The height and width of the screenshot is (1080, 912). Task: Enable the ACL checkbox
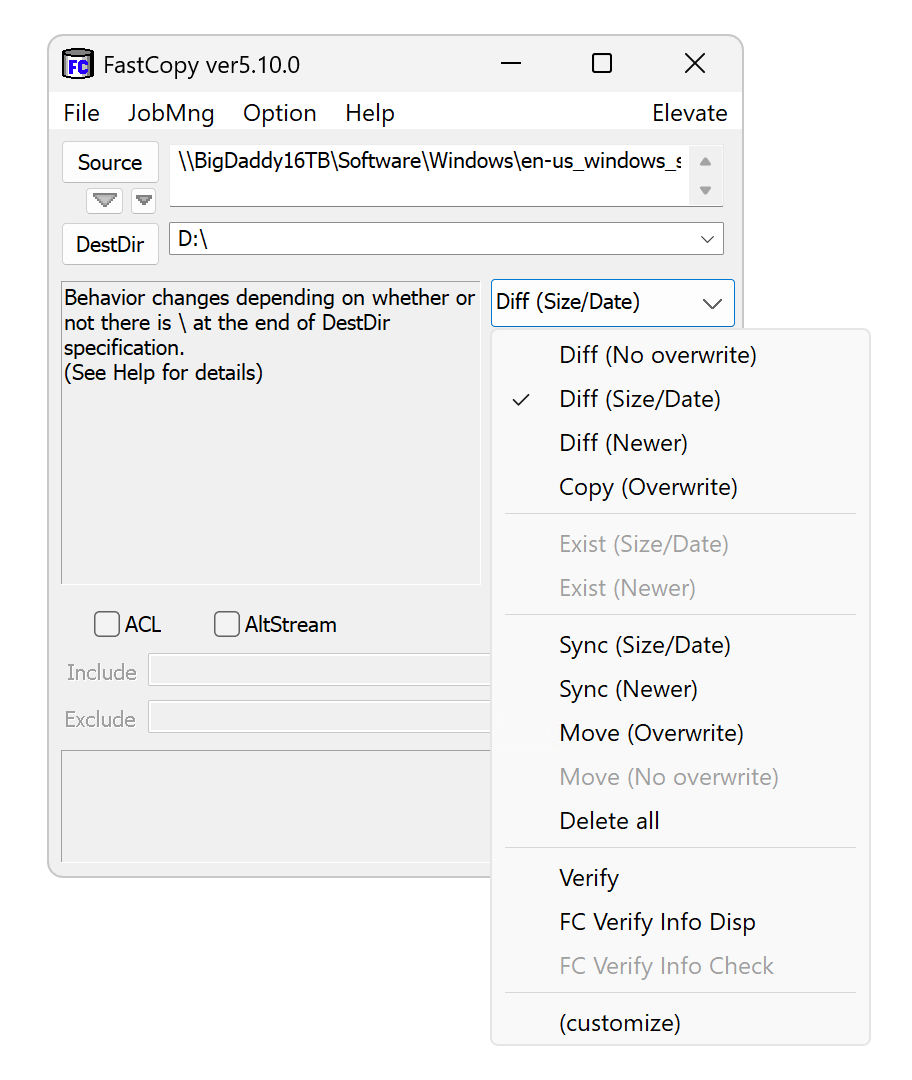[107, 625]
